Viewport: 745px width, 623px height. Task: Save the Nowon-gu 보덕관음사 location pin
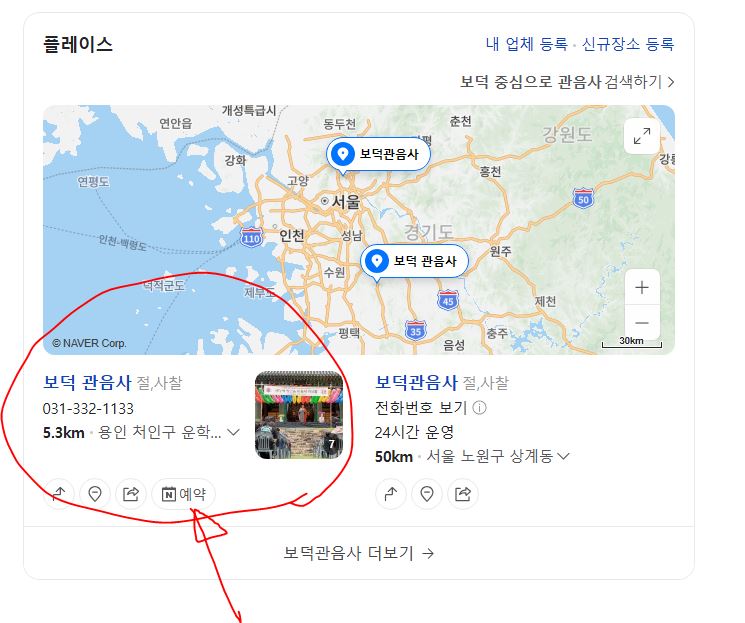tap(427, 494)
